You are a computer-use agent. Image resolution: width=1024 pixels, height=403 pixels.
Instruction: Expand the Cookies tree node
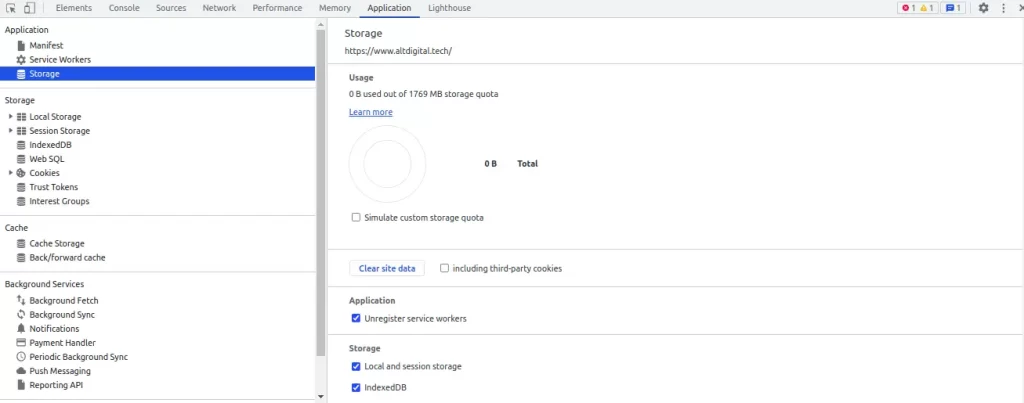pyautogui.click(x=10, y=173)
